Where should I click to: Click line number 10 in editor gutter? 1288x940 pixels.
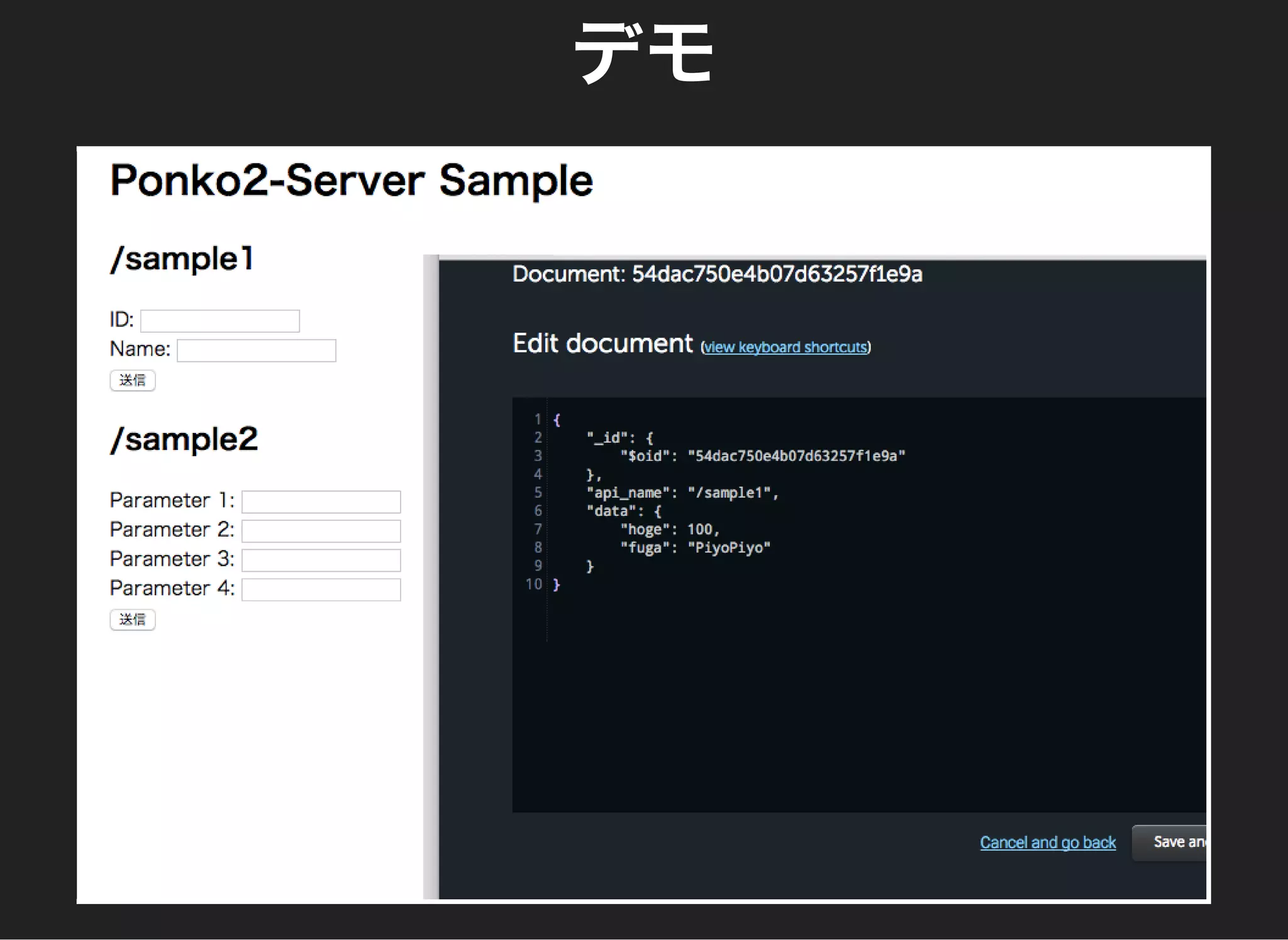[534, 585]
